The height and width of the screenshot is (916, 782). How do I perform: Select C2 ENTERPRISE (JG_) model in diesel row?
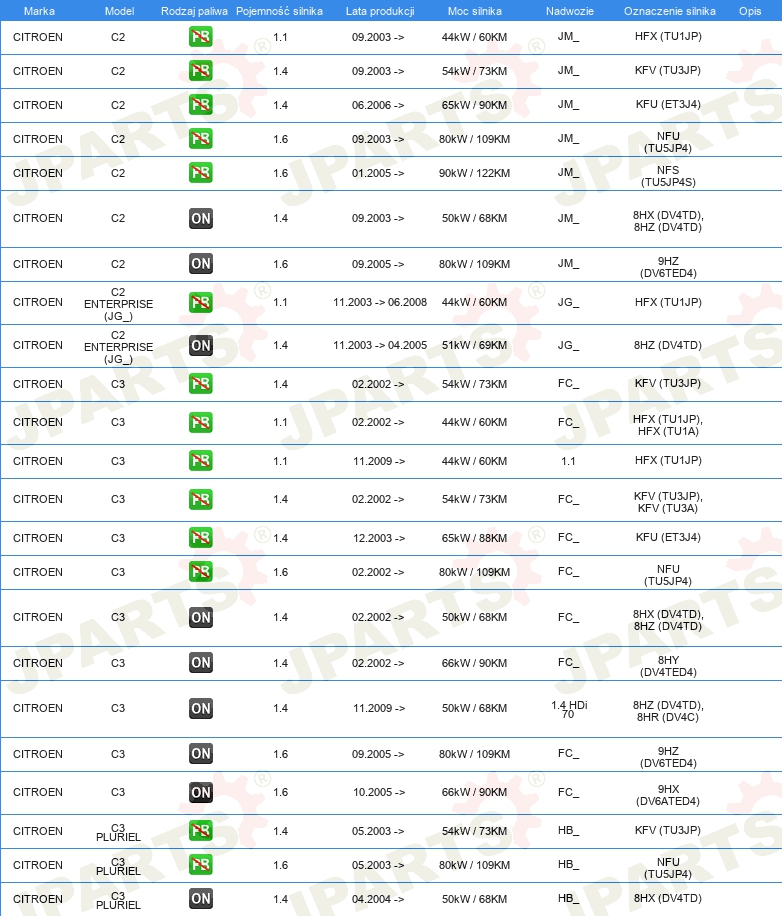pos(119,347)
